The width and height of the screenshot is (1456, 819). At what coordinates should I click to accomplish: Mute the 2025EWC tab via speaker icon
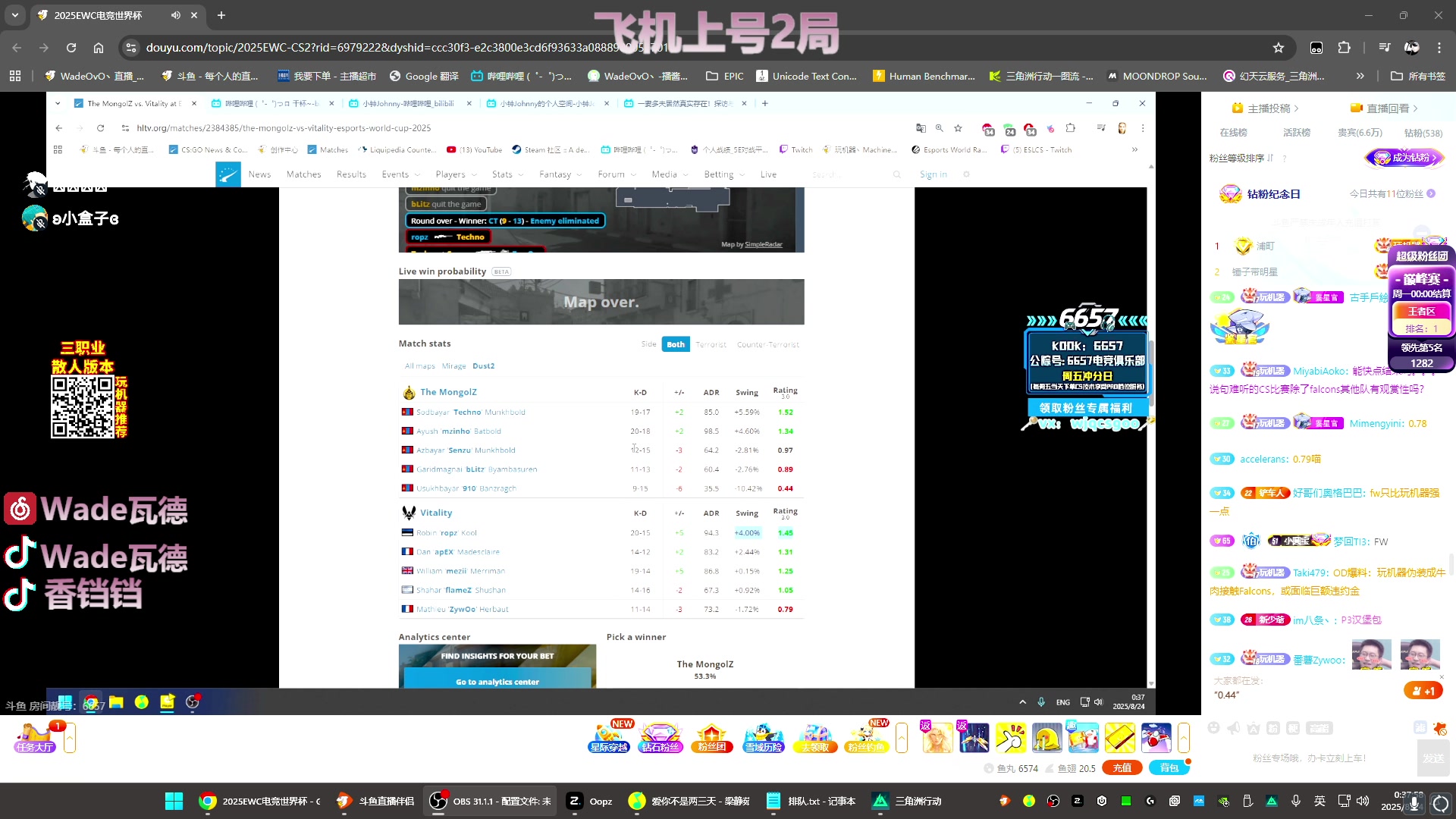176,15
